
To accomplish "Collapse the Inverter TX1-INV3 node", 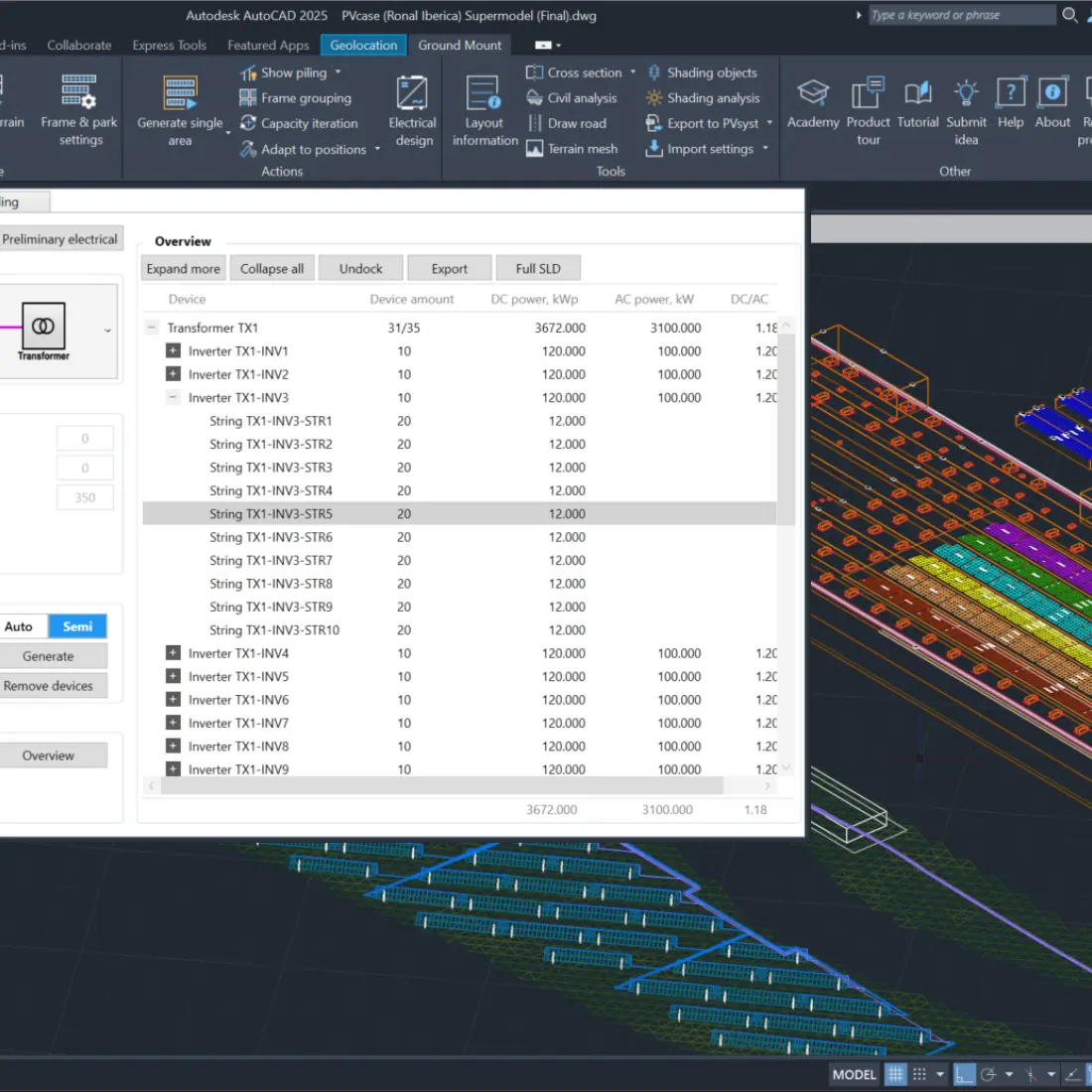I will [x=173, y=398].
